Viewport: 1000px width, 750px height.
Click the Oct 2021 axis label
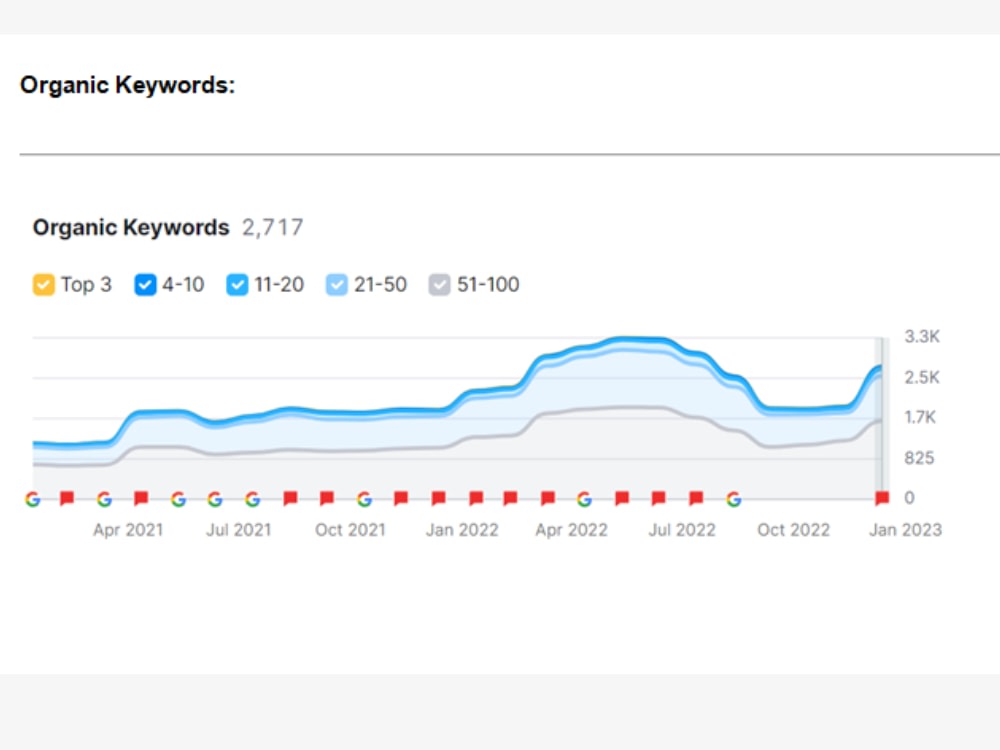(350, 530)
